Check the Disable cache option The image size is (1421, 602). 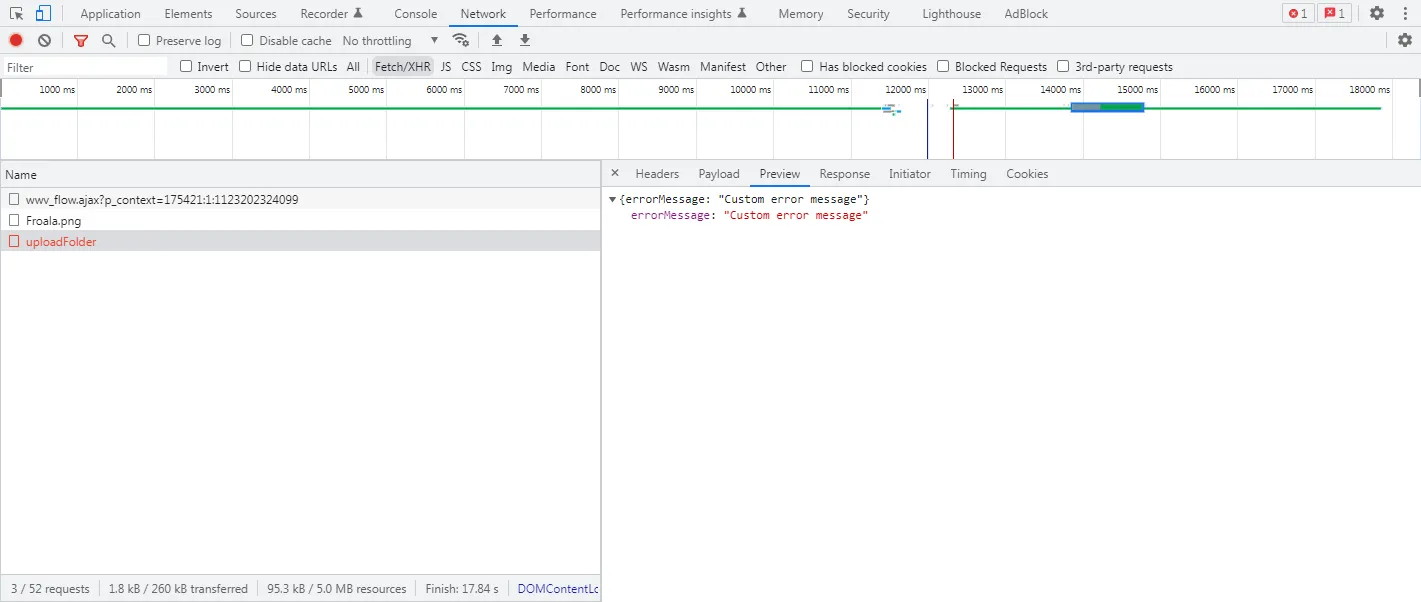247,40
